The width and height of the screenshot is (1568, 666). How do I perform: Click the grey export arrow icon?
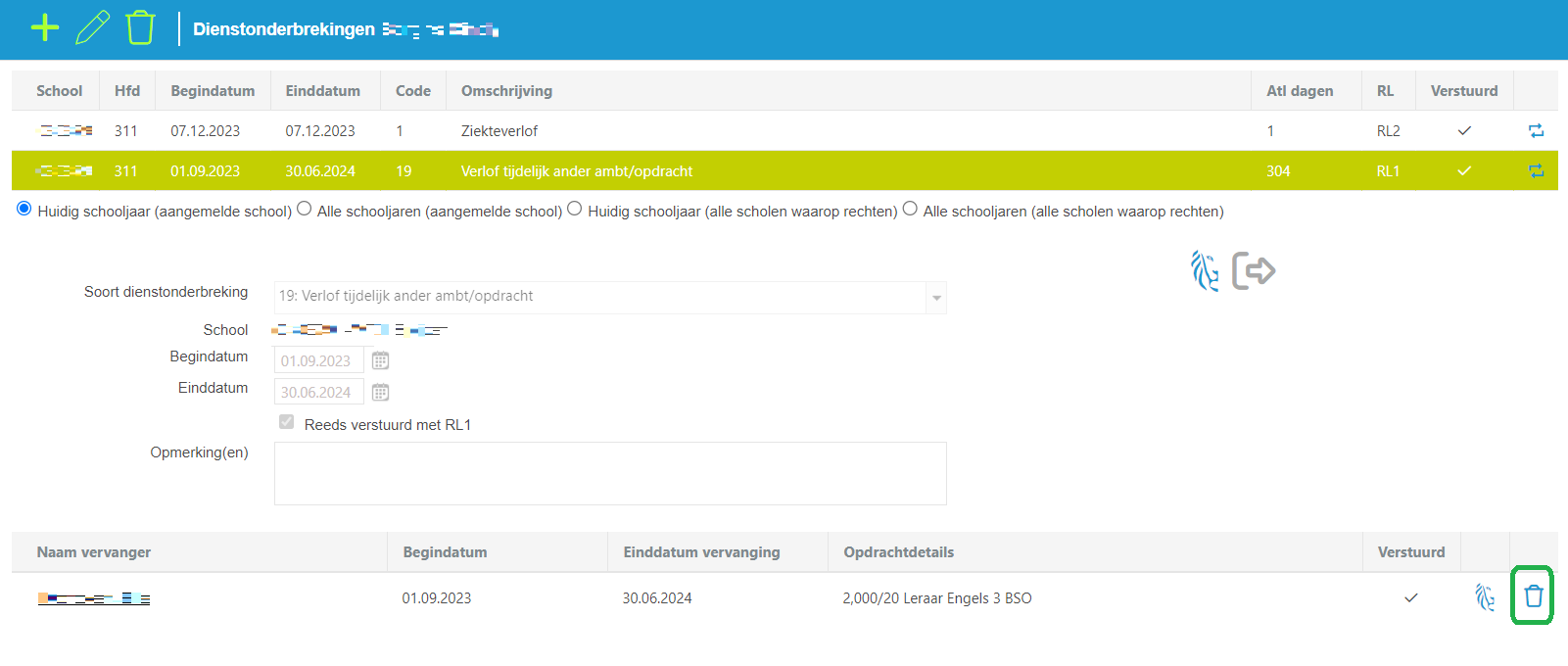tap(1254, 271)
